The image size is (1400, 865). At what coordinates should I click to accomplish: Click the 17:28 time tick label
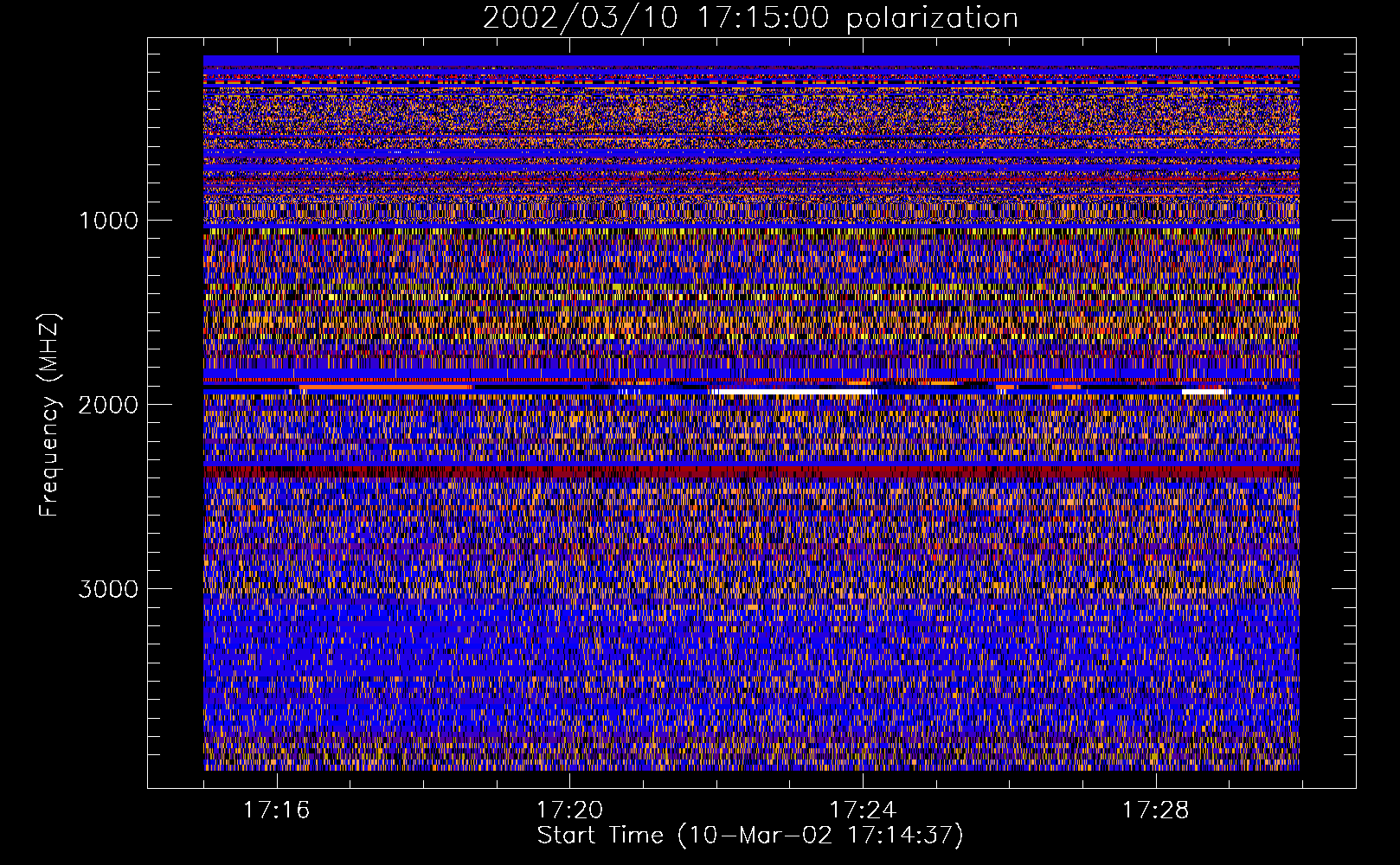pyautogui.click(x=1156, y=811)
